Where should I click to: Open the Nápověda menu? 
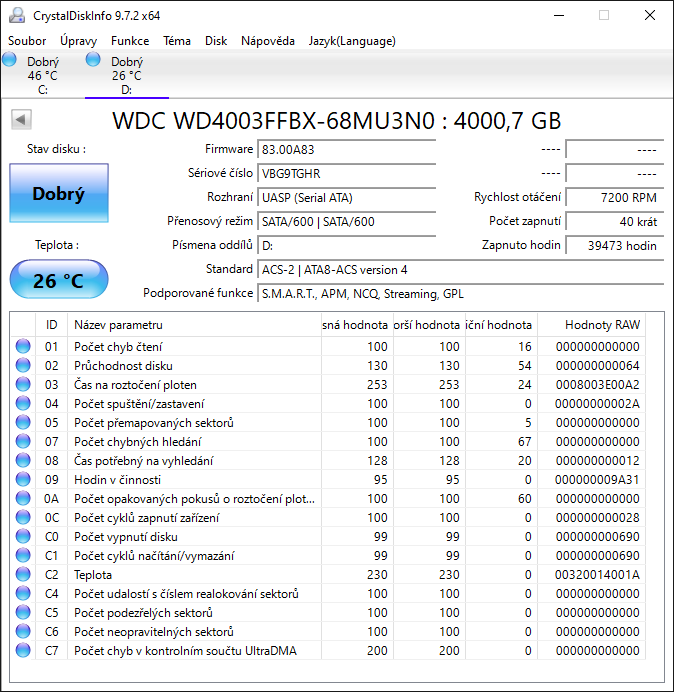click(267, 41)
